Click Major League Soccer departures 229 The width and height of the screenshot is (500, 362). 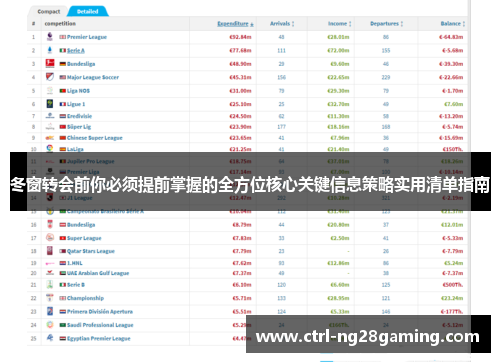click(x=386, y=77)
